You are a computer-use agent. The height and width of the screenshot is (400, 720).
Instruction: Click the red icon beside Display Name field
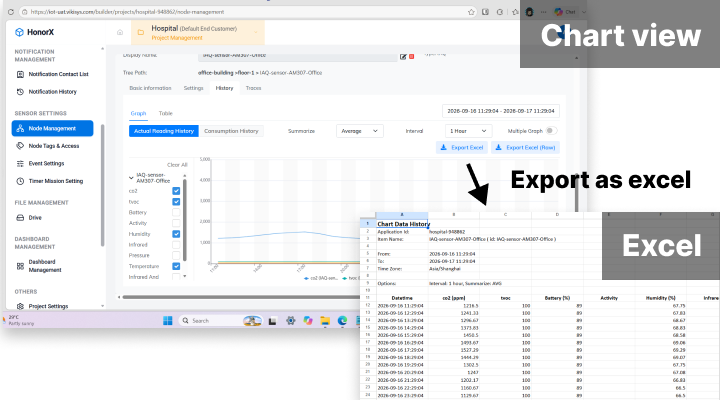(x=411, y=56)
